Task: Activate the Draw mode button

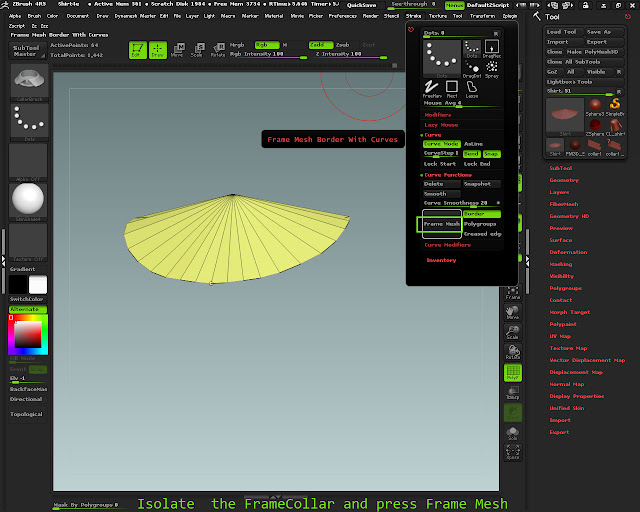Action: pyautogui.click(x=158, y=50)
